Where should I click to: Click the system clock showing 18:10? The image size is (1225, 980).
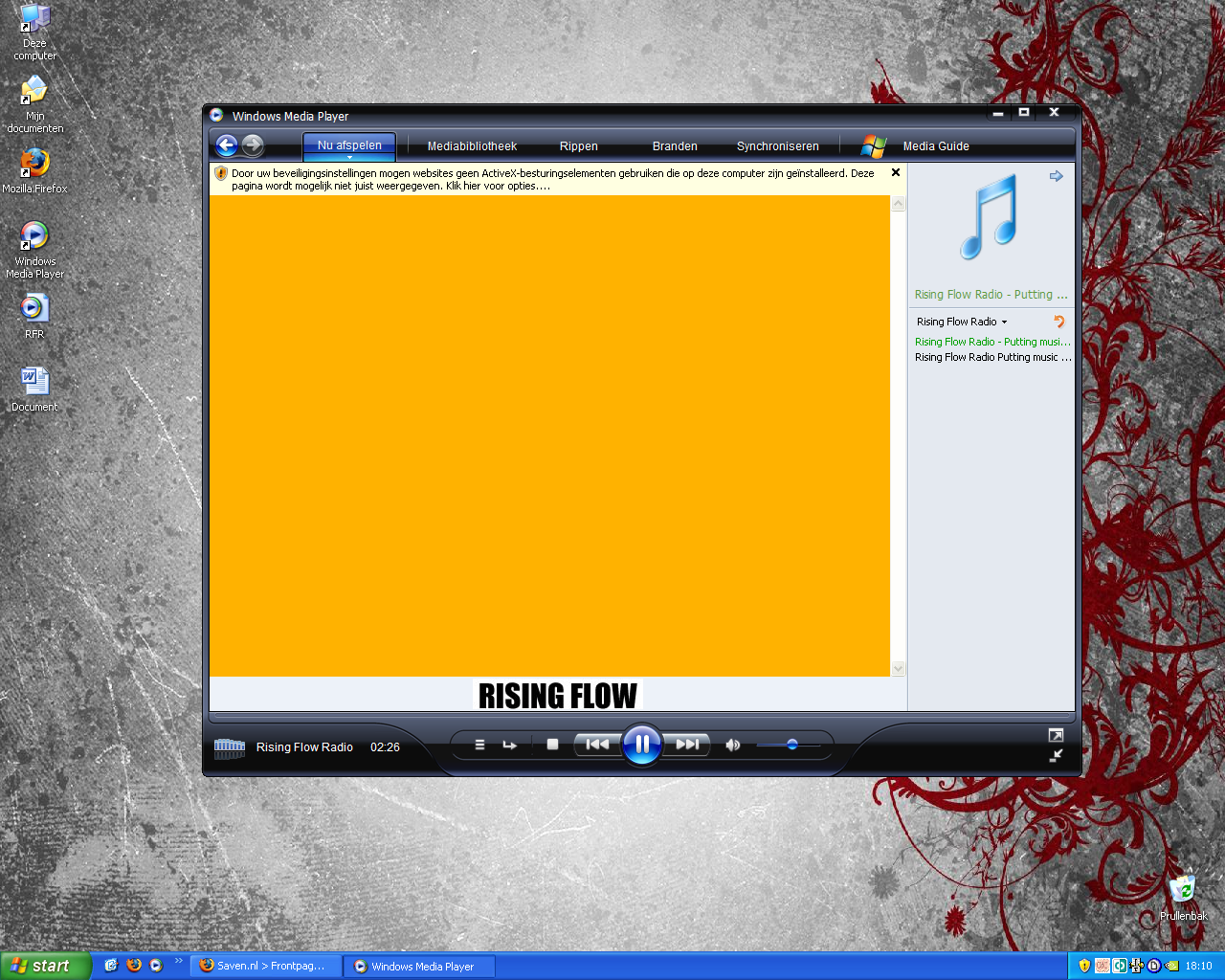coord(1199,966)
